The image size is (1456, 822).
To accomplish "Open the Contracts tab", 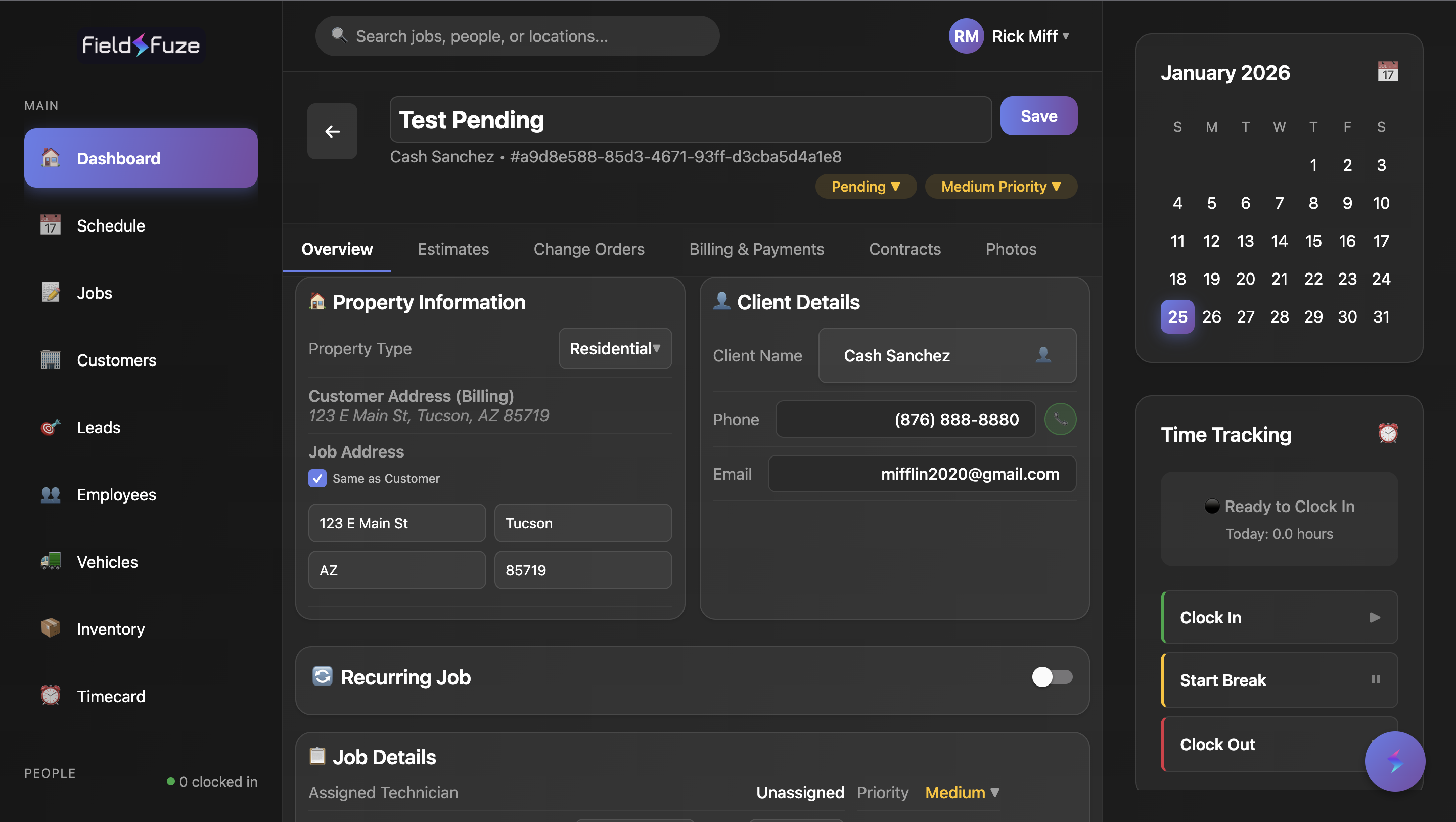I will pyautogui.click(x=904, y=249).
